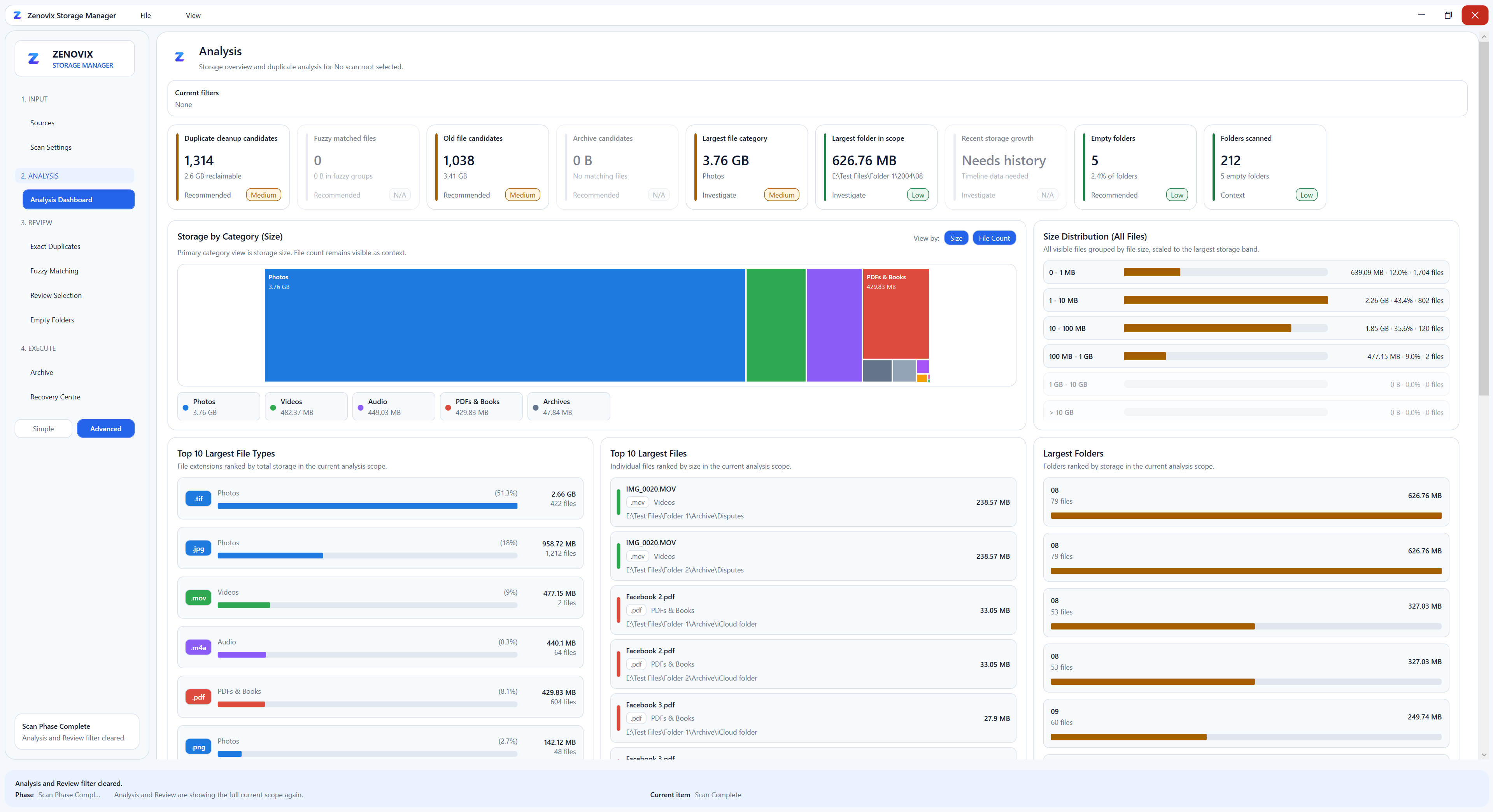Select the Videos 482.37 MB legend chip
Viewport: 1493px width, 812px height.
tap(306, 406)
